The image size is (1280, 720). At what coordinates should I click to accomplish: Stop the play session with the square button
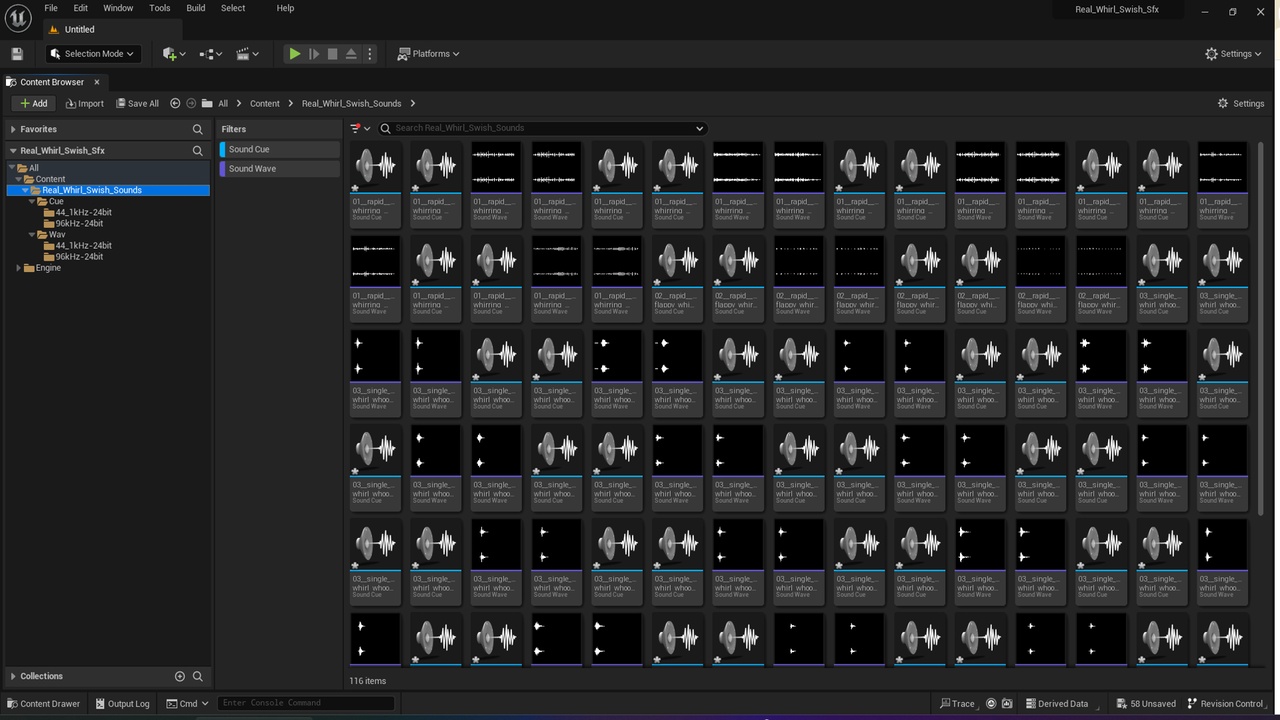[x=333, y=54]
